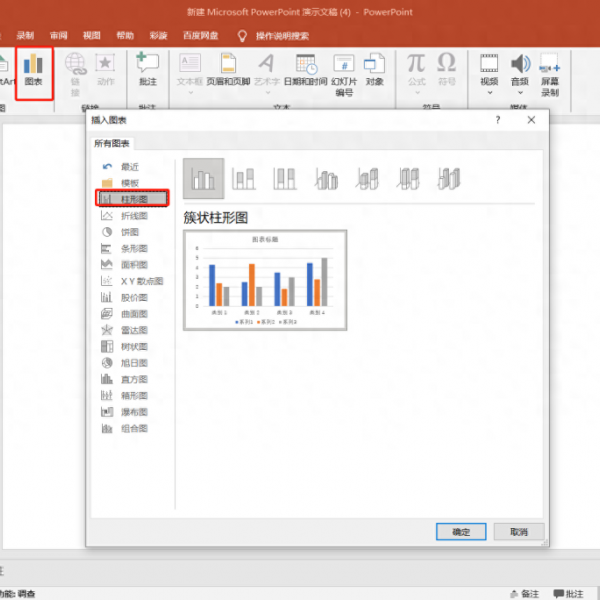Insert a 批注 comment from the ribbon
600x600 pixels.
147,70
